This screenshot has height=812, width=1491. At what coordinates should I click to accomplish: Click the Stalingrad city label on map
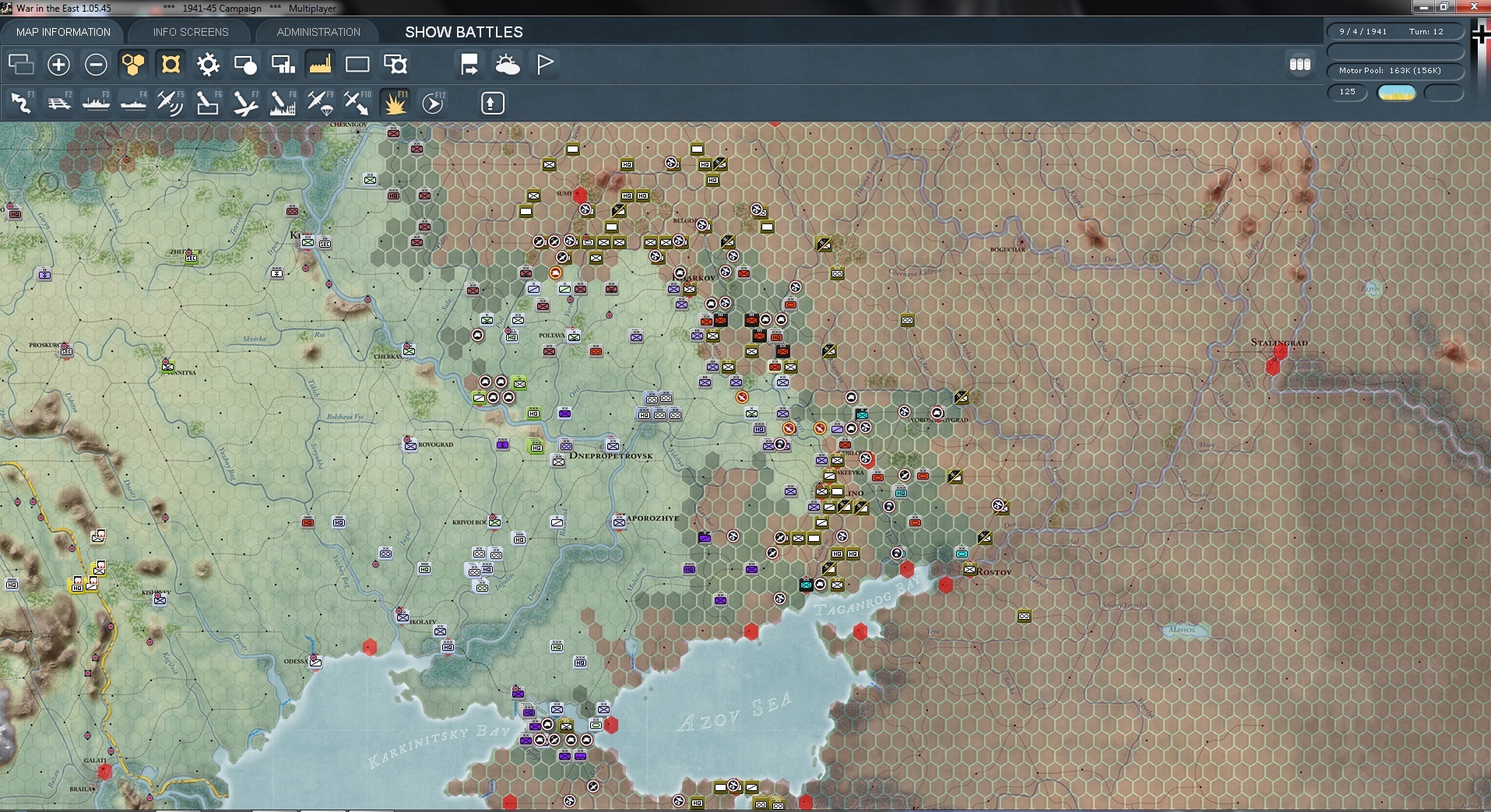(1279, 343)
